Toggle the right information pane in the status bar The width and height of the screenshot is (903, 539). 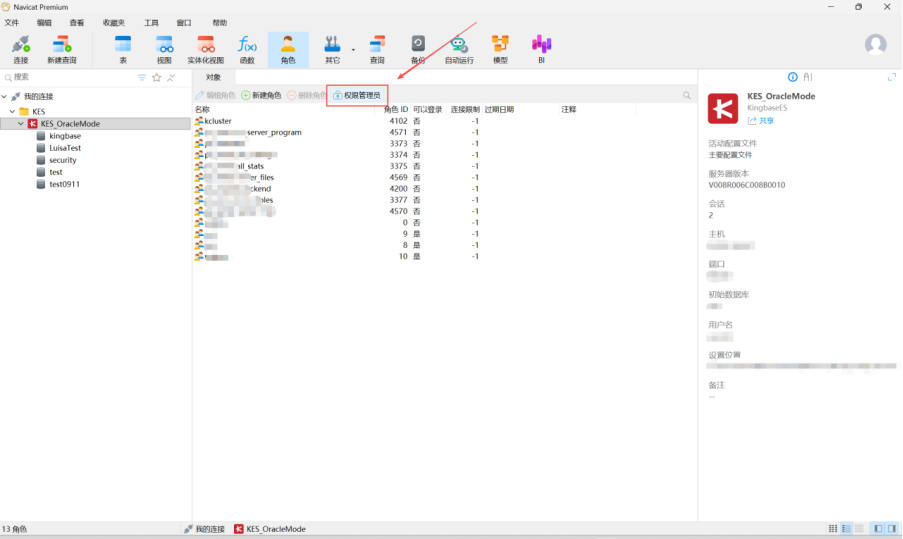(891, 528)
